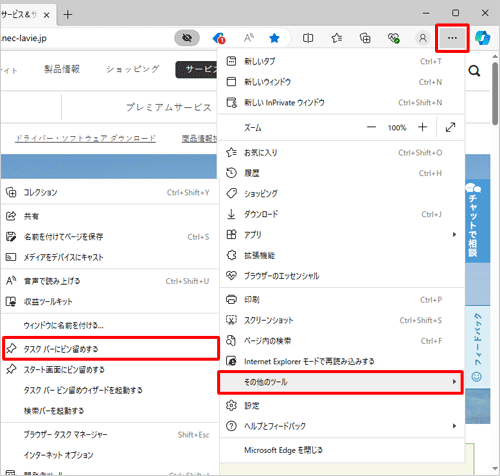Open the プレミアムサービス link
The height and width of the screenshot is (476, 500).
169,107
